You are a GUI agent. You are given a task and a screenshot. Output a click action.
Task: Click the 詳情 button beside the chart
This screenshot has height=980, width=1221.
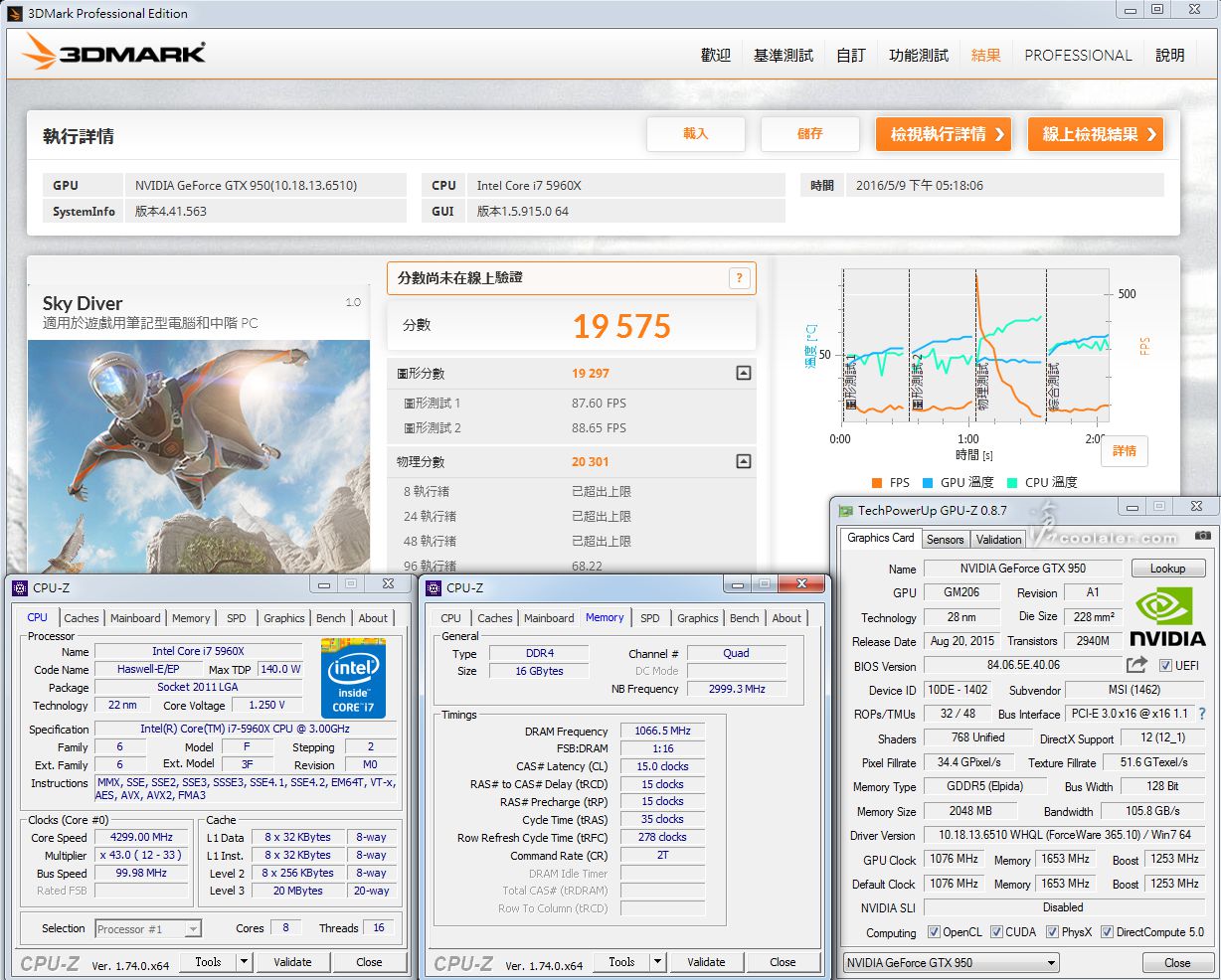tap(1125, 451)
